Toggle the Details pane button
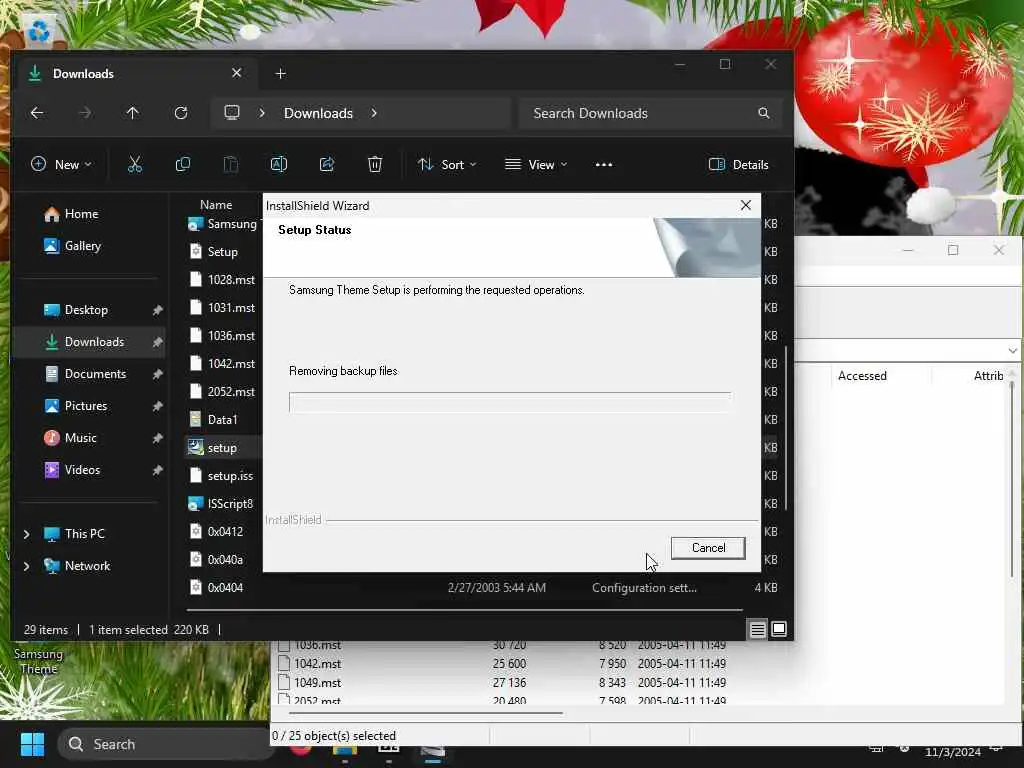Screen dimensions: 1024x768 point(739,165)
